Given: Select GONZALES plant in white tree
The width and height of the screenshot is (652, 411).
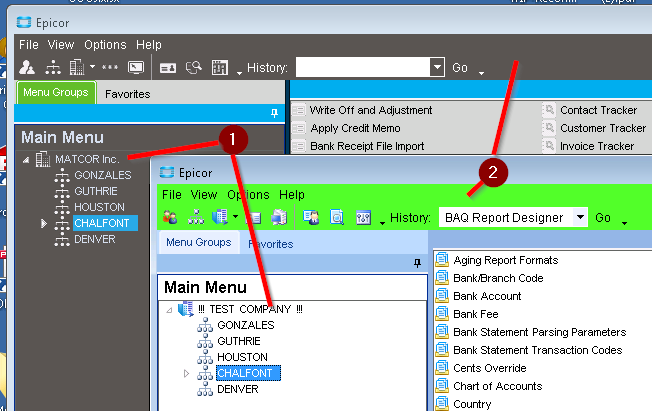Looking at the screenshot, I should pyautogui.click(x=246, y=325).
